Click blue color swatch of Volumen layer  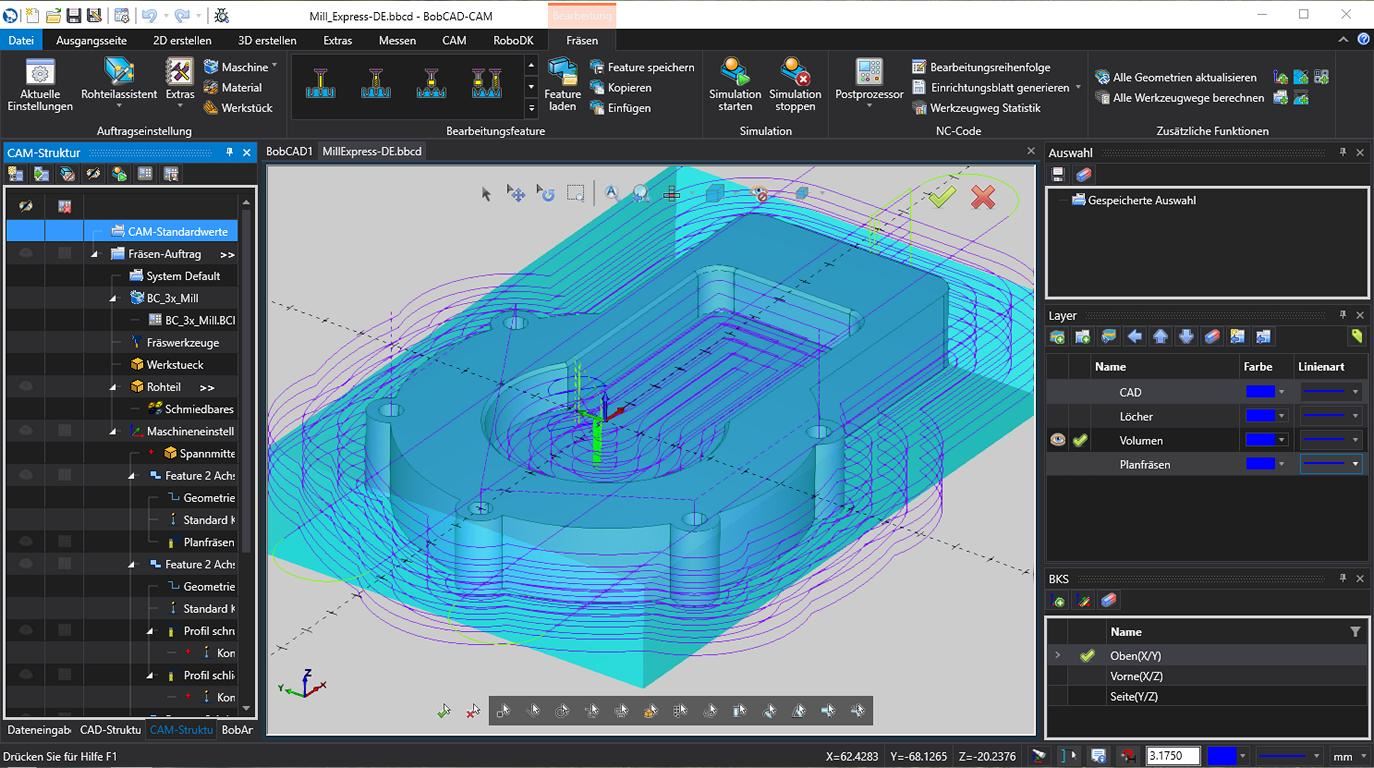point(1260,440)
